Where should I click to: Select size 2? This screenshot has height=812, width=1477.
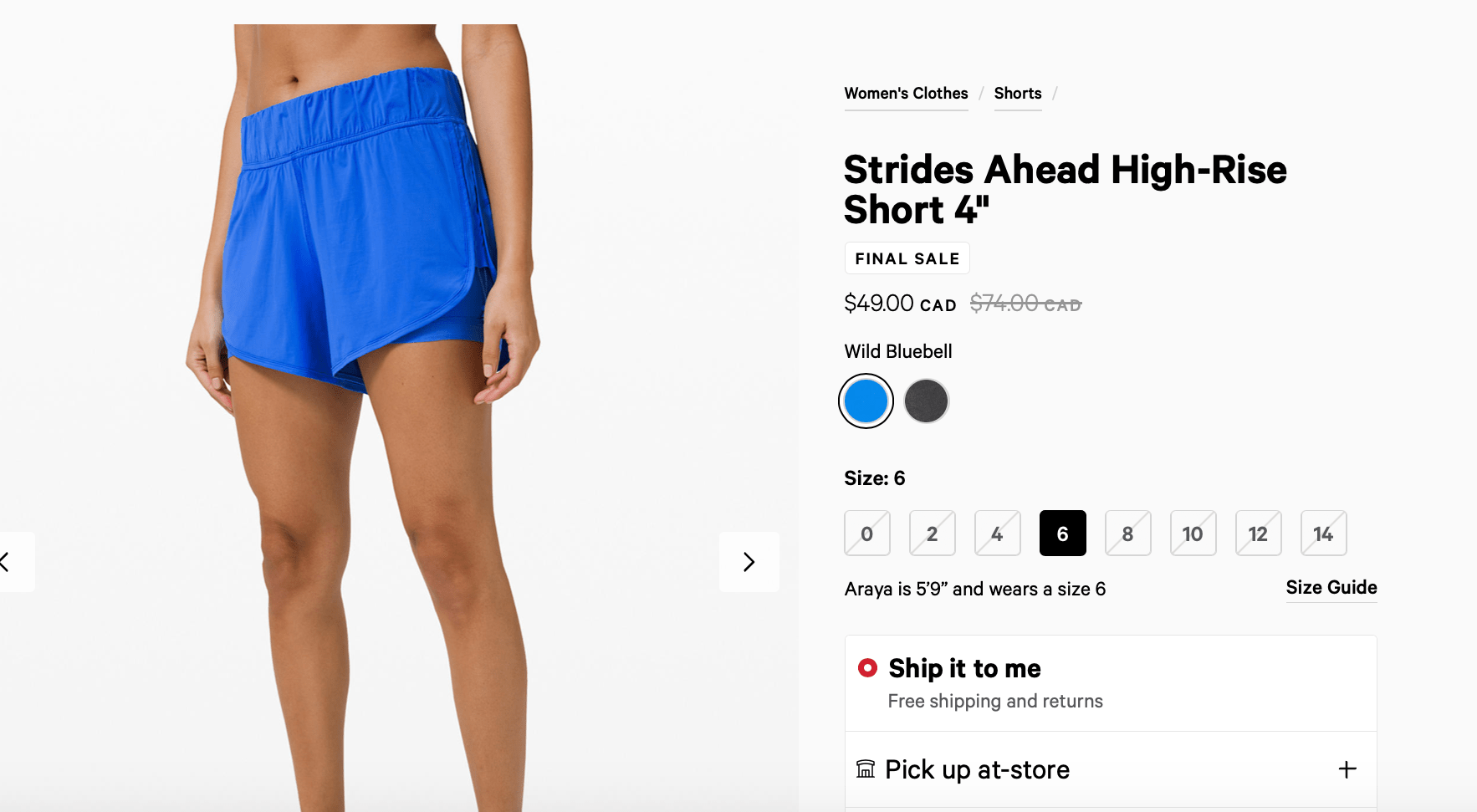coord(933,534)
